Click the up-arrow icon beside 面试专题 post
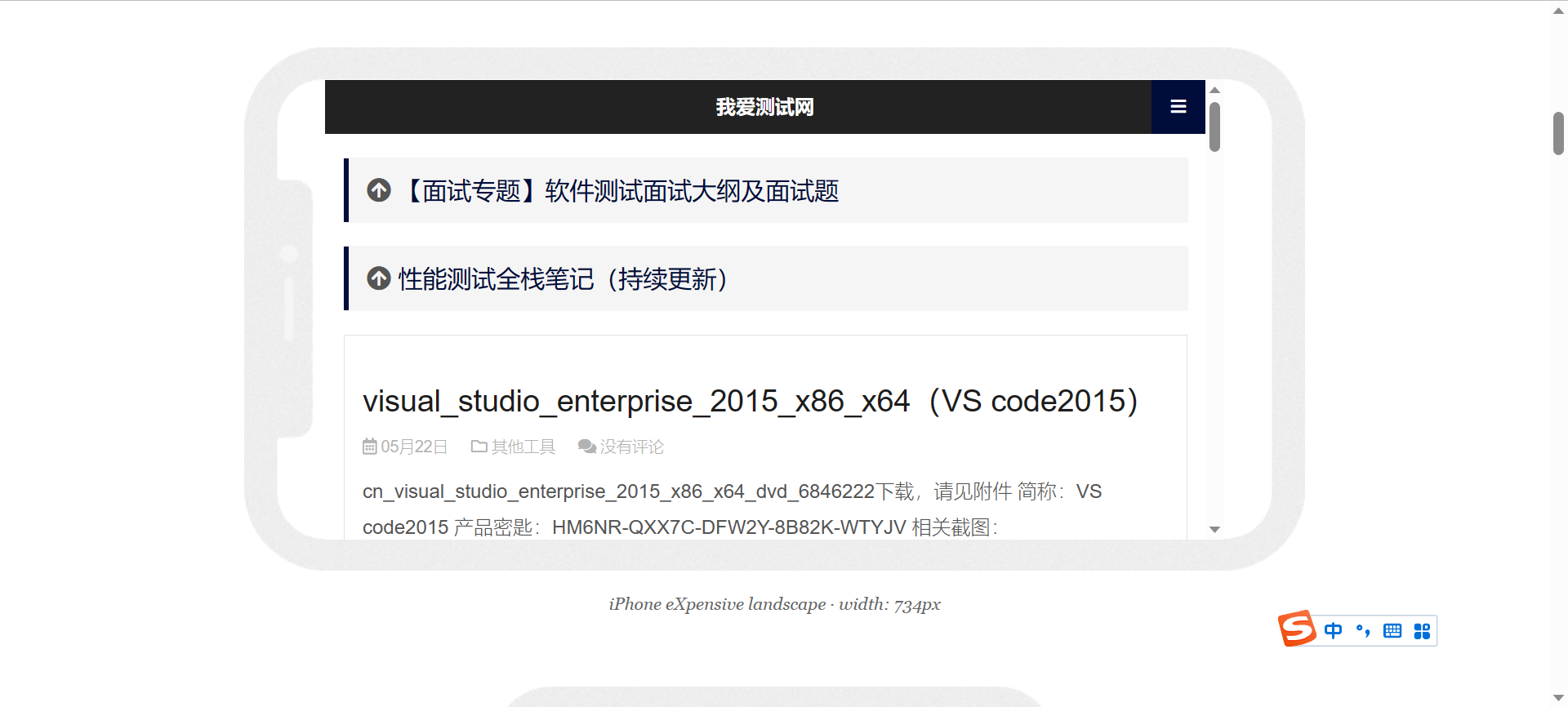The image size is (1568, 707). coord(379,190)
